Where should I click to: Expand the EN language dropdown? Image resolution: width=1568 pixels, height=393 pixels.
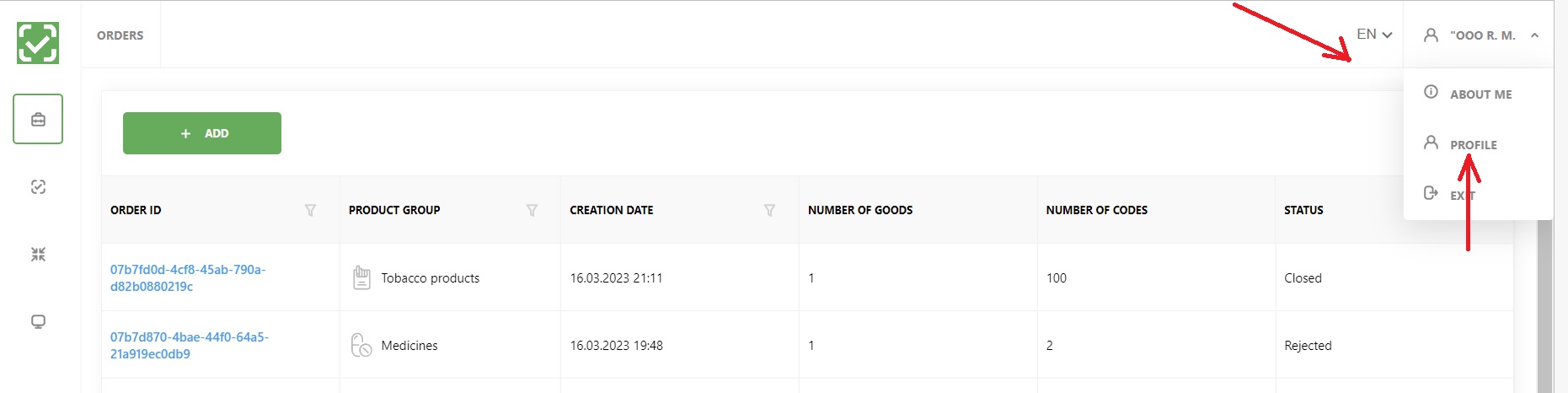click(x=1374, y=35)
